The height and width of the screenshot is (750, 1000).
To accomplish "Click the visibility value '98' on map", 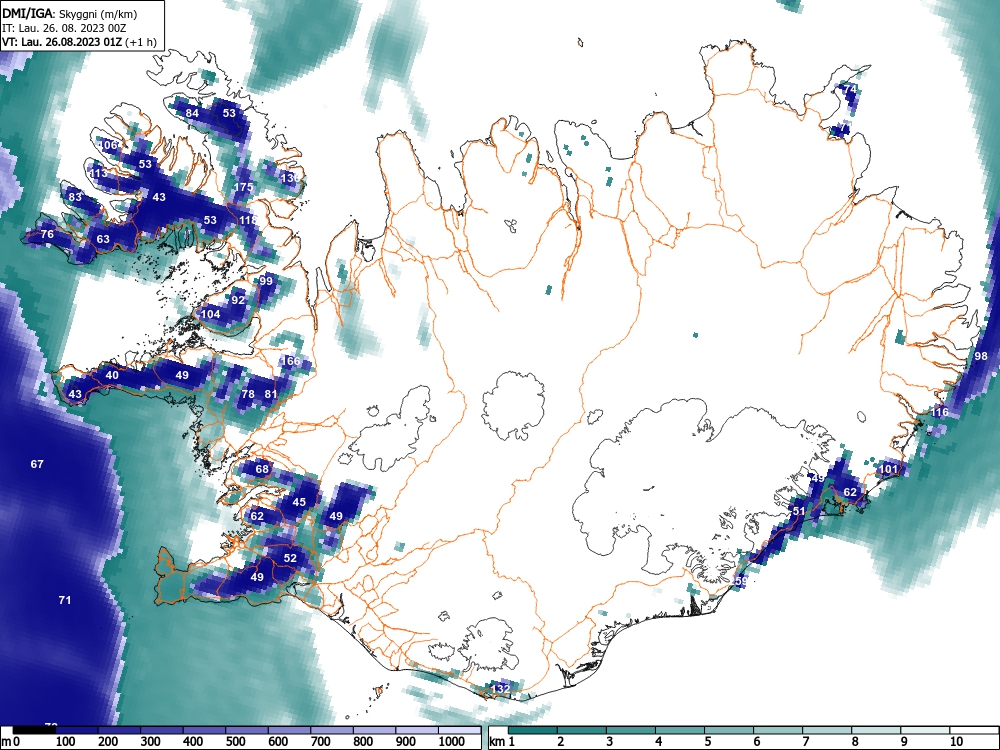I will 981,356.
